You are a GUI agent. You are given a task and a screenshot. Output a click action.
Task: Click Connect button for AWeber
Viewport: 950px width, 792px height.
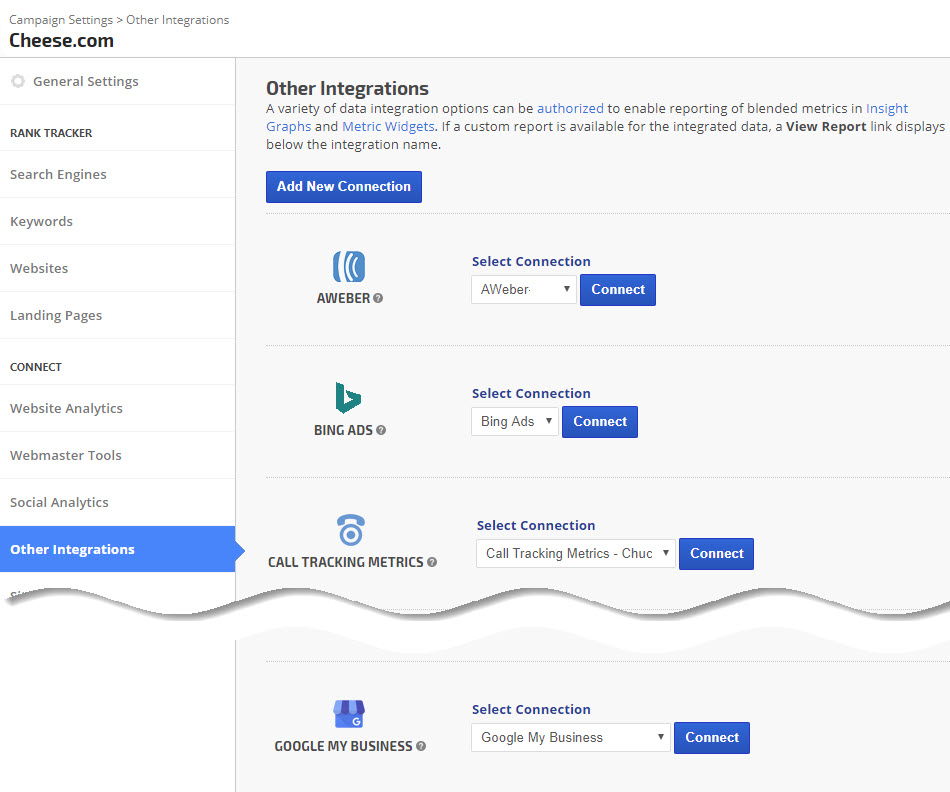pos(617,290)
